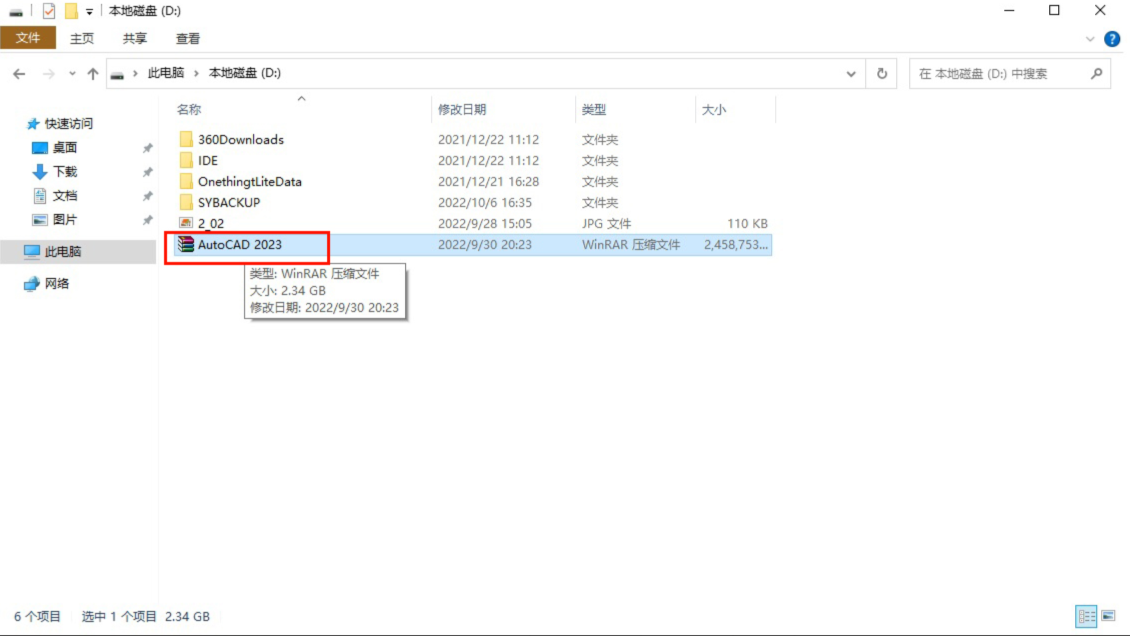The width and height of the screenshot is (1130, 636).
Task: Open the AutoCAD 2023 WinRAR archive
Action: coord(240,244)
